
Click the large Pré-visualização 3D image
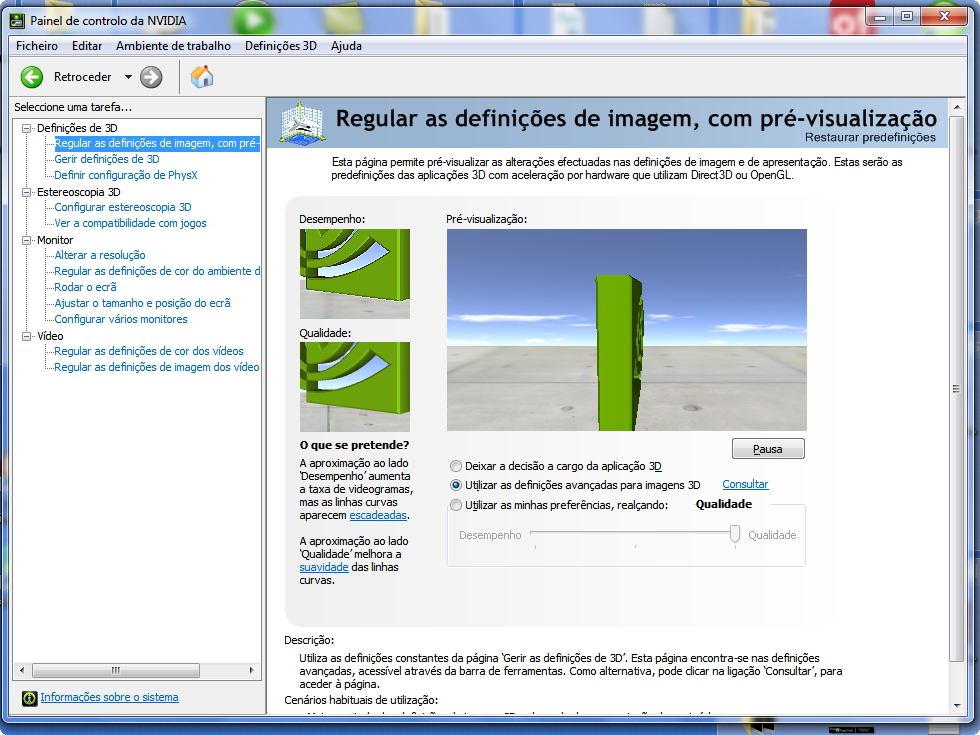(626, 330)
